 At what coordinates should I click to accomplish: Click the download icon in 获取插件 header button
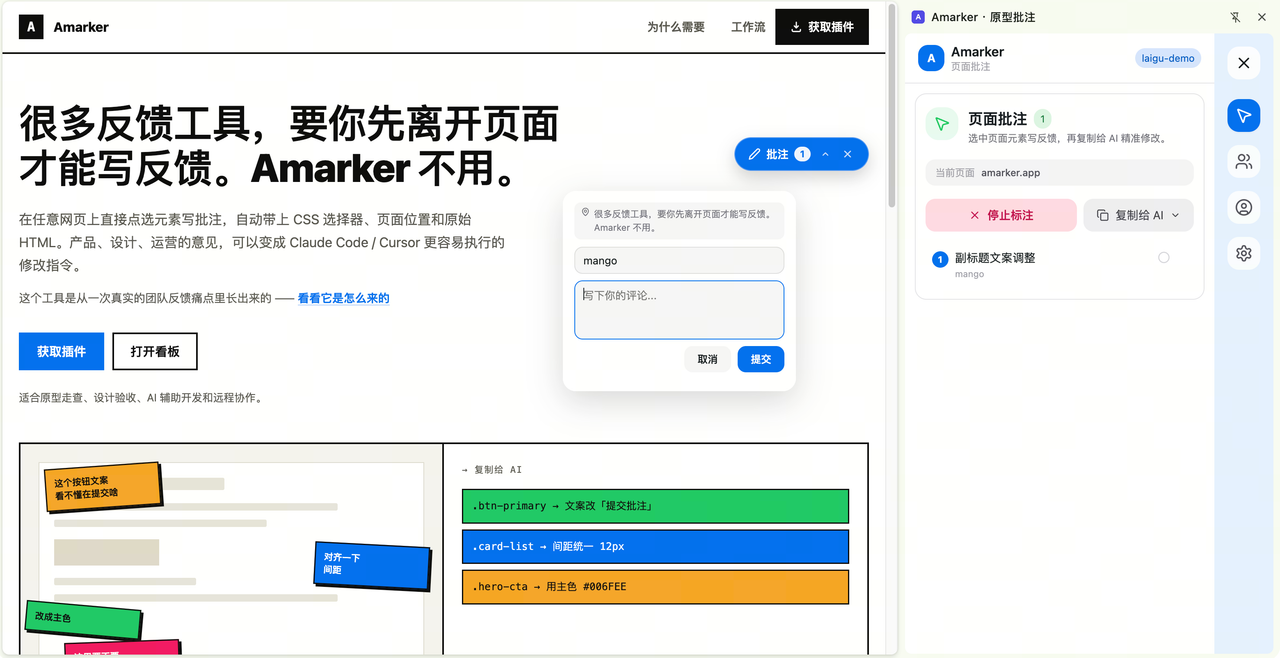[797, 27]
